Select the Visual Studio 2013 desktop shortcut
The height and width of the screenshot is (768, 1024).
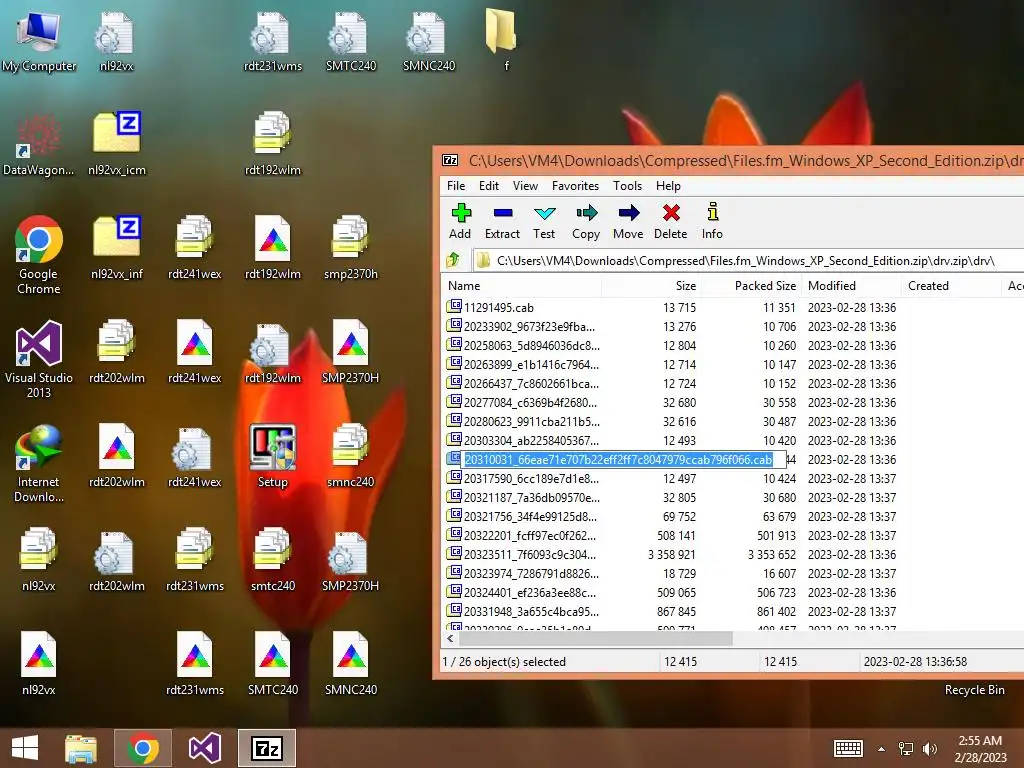39,359
